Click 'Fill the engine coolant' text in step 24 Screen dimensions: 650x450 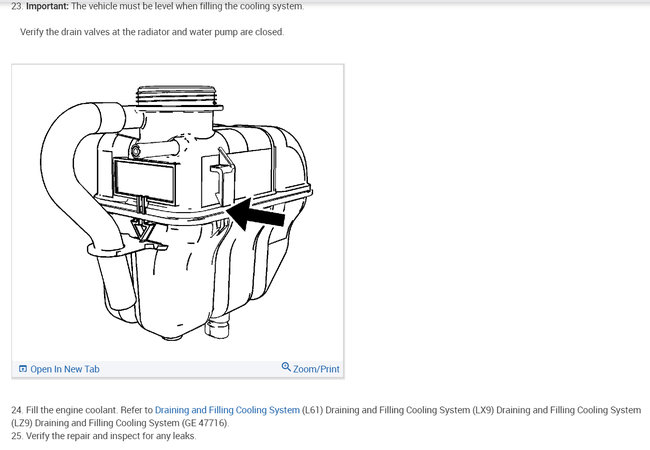coord(71,410)
